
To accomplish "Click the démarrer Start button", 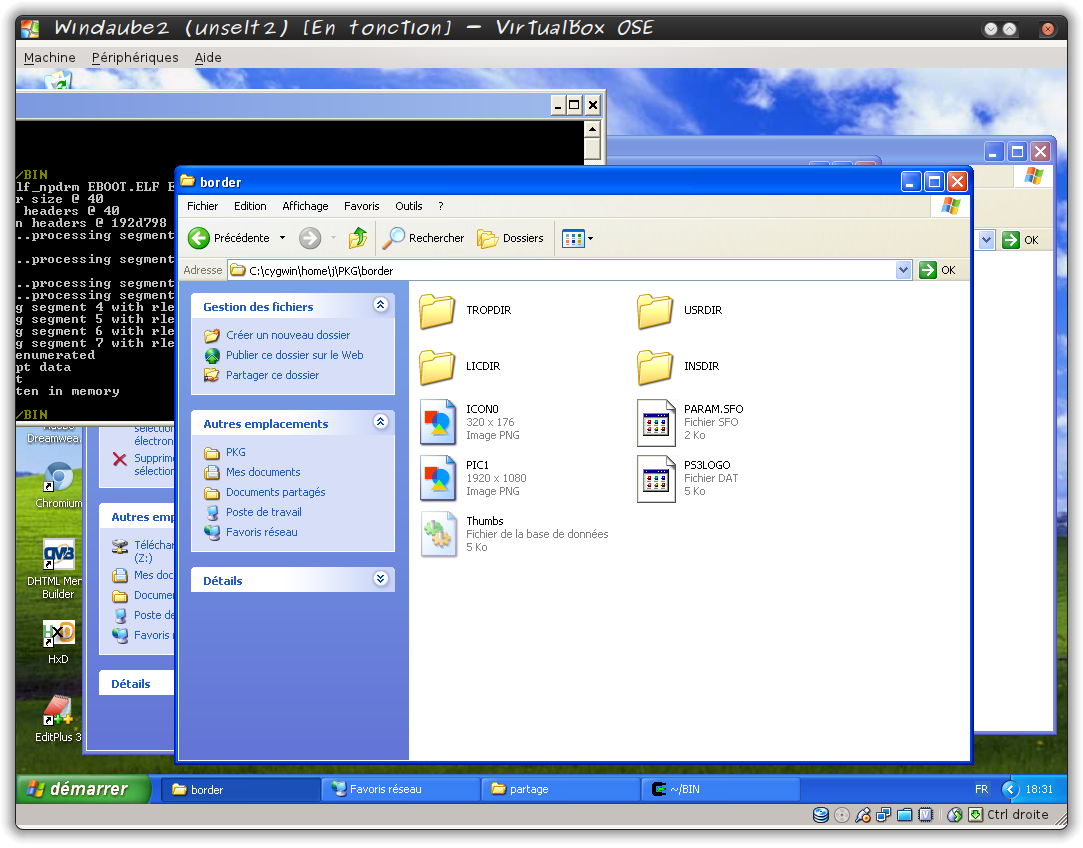I will 77,789.
